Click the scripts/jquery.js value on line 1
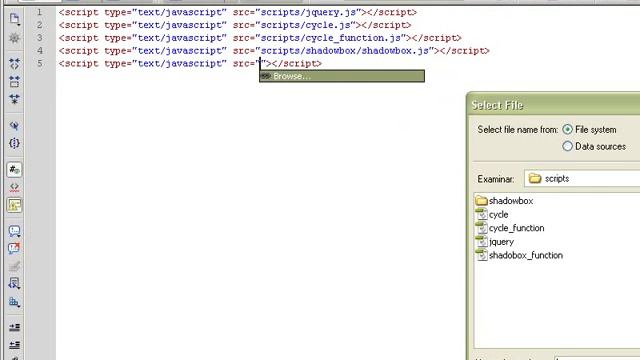 click(x=308, y=12)
